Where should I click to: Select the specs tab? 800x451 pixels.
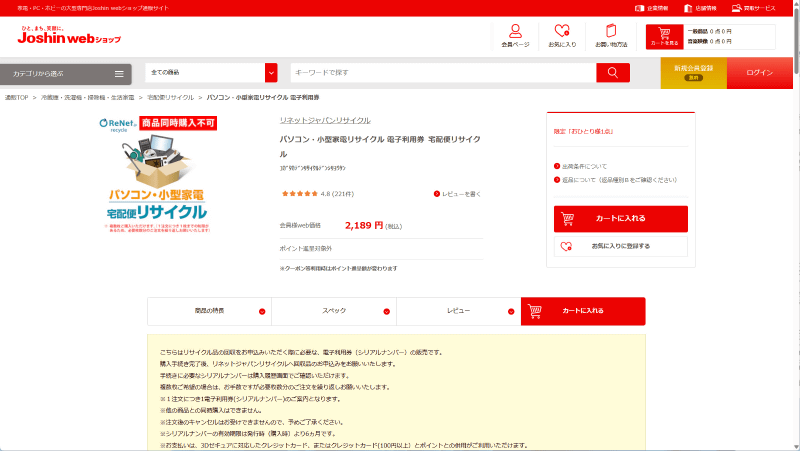click(334, 311)
